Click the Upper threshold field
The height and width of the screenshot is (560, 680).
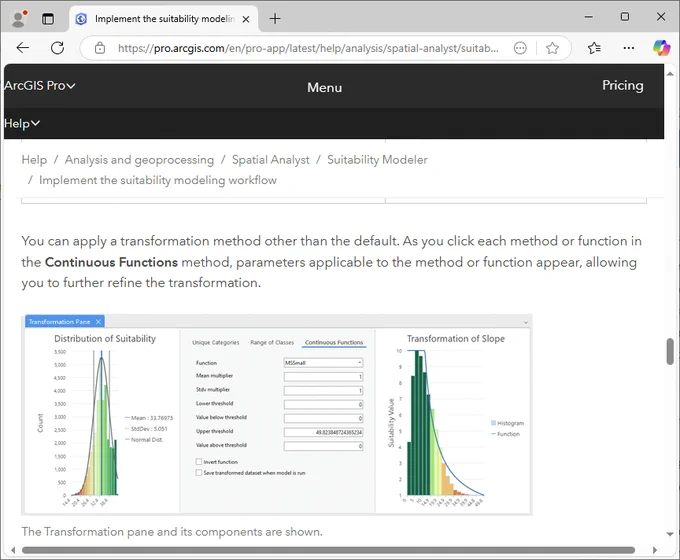(x=323, y=432)
